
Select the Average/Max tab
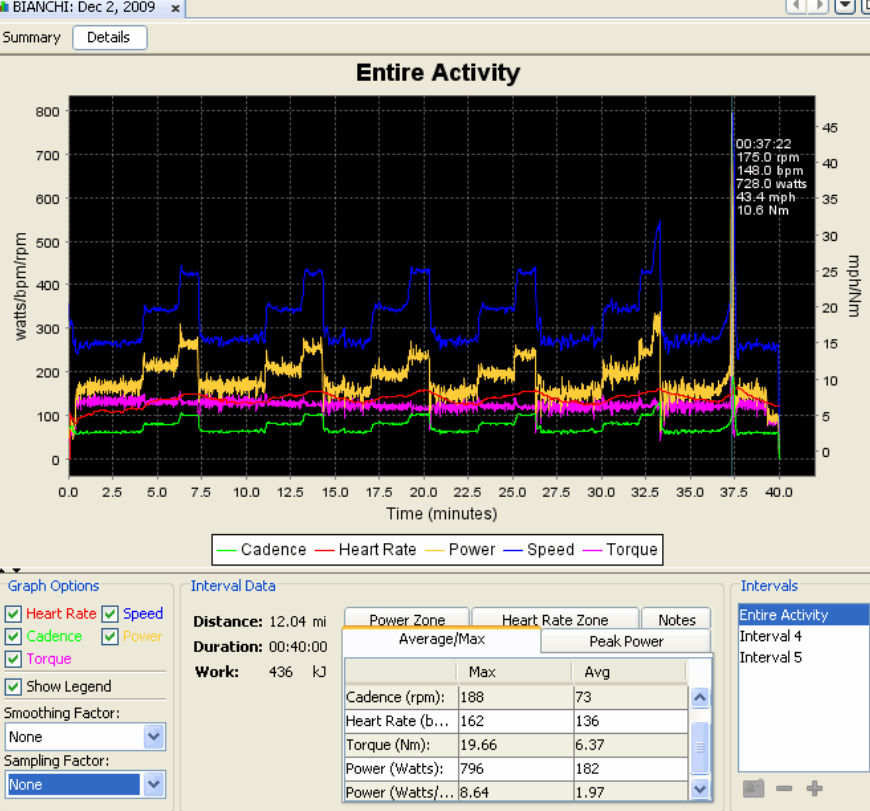(x=442, y=640)
